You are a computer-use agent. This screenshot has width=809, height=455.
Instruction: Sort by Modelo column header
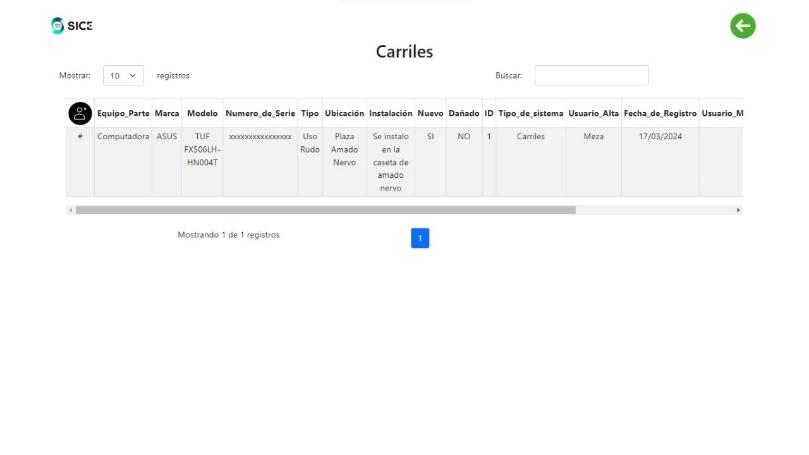(202, 113)
